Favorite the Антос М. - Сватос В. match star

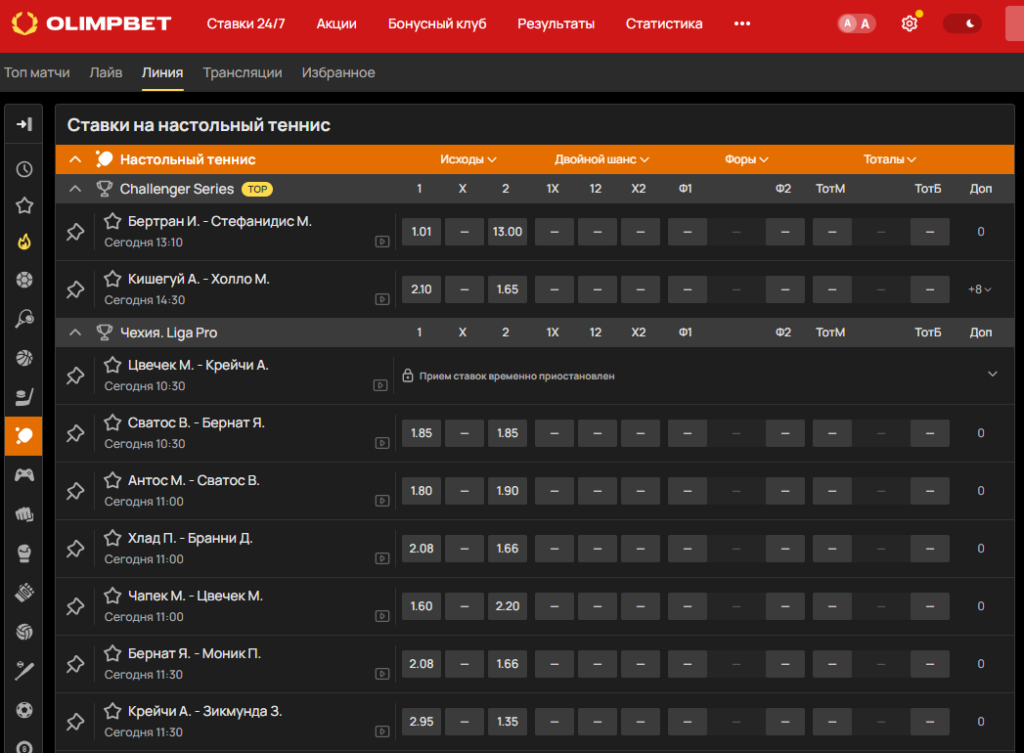[112, 480]
